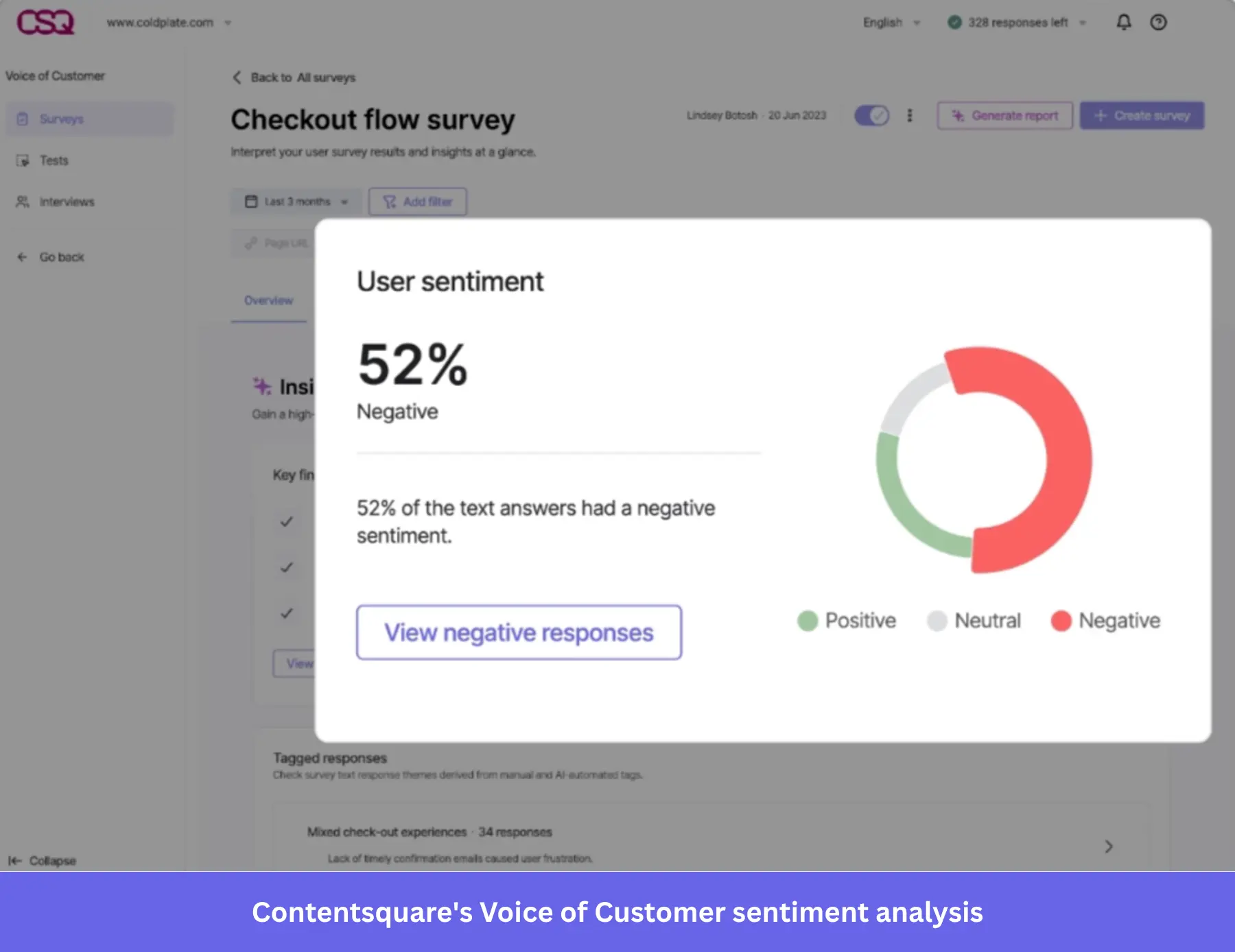1235x952 pixels.
Task: Click the Page URL filter field
Action: (x=273, y=243)
